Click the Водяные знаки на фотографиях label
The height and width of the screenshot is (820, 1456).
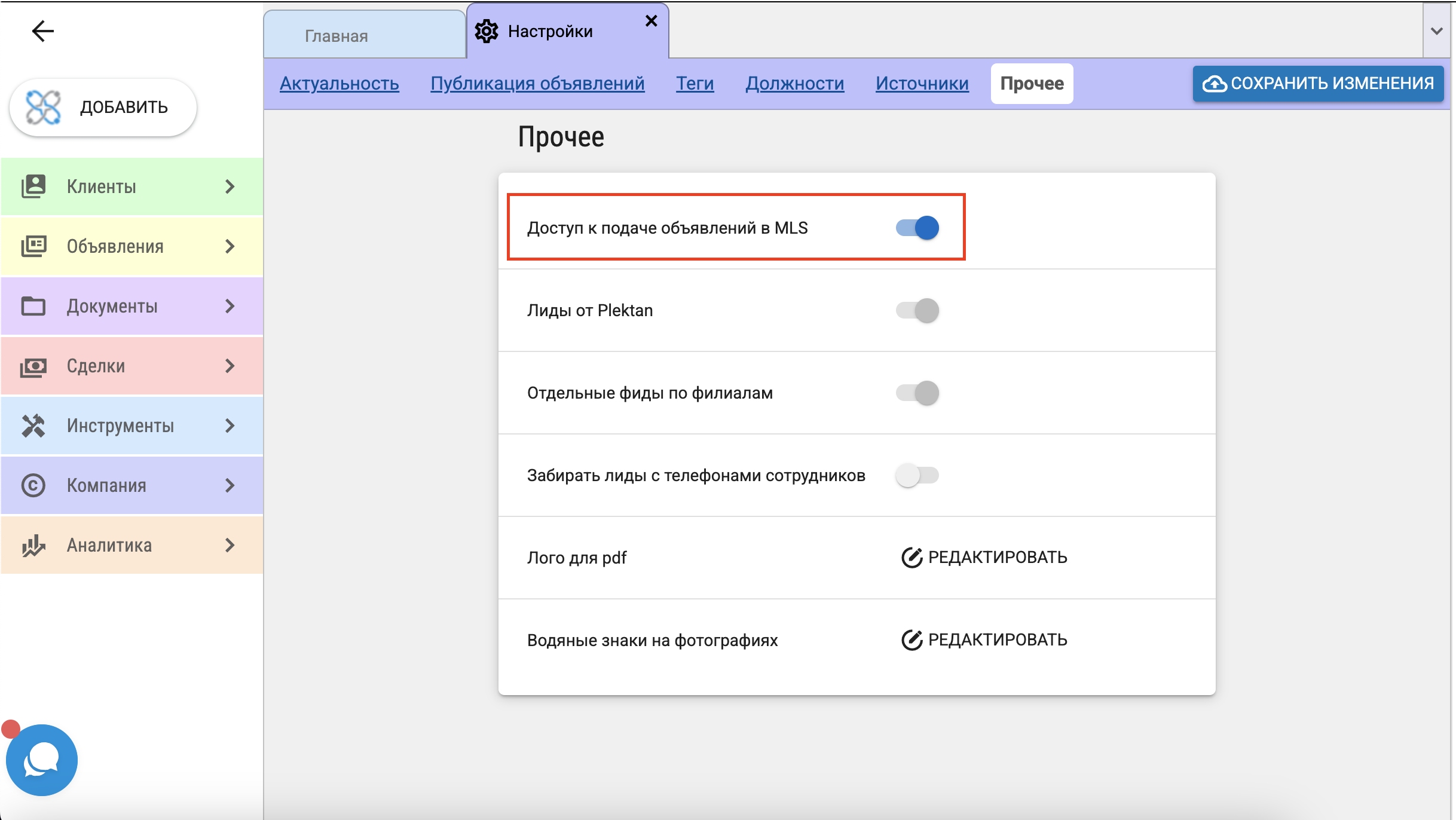652,641
